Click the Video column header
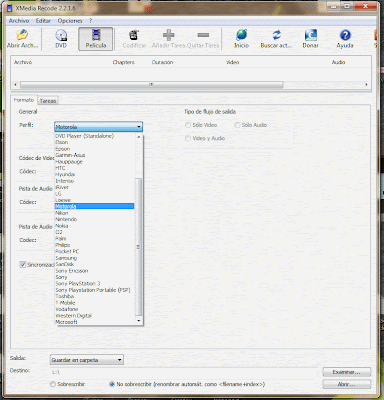The height and width of the screenshot is (400, 384). [x=233, y=62]
